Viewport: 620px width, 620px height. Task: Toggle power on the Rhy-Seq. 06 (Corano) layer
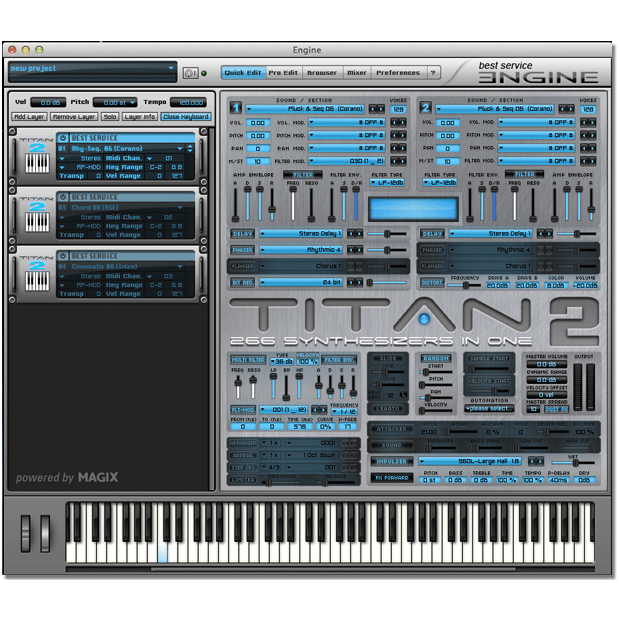[62, 138]
